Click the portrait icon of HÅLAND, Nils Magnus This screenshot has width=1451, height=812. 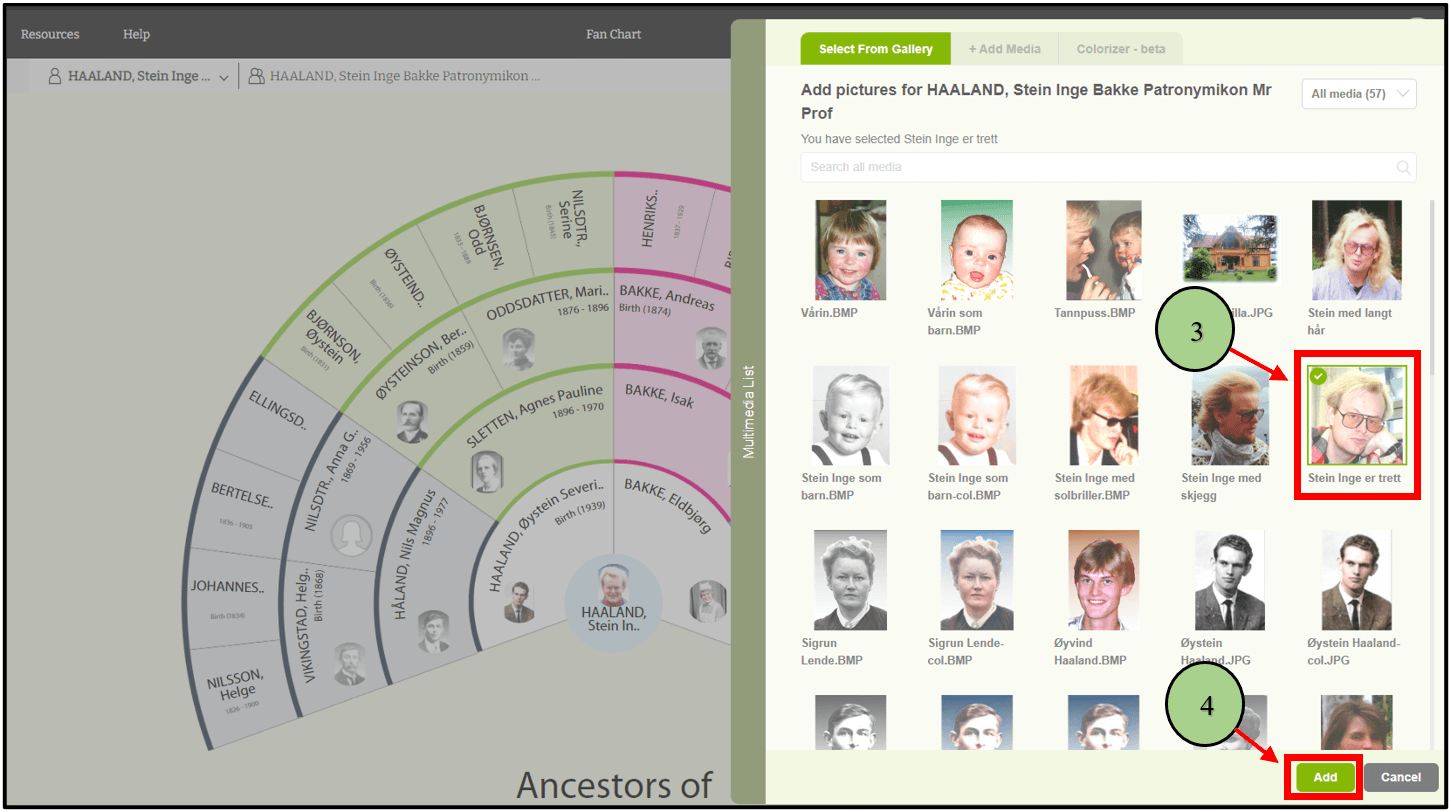tap(433, 630)
